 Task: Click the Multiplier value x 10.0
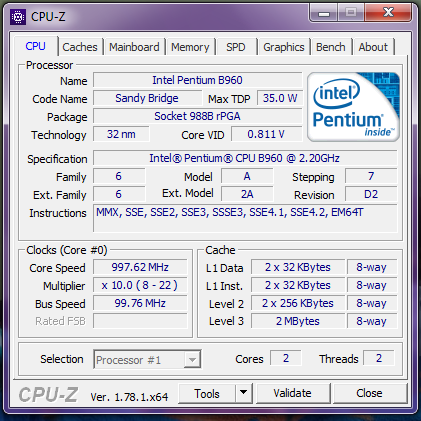click(140, 285)
